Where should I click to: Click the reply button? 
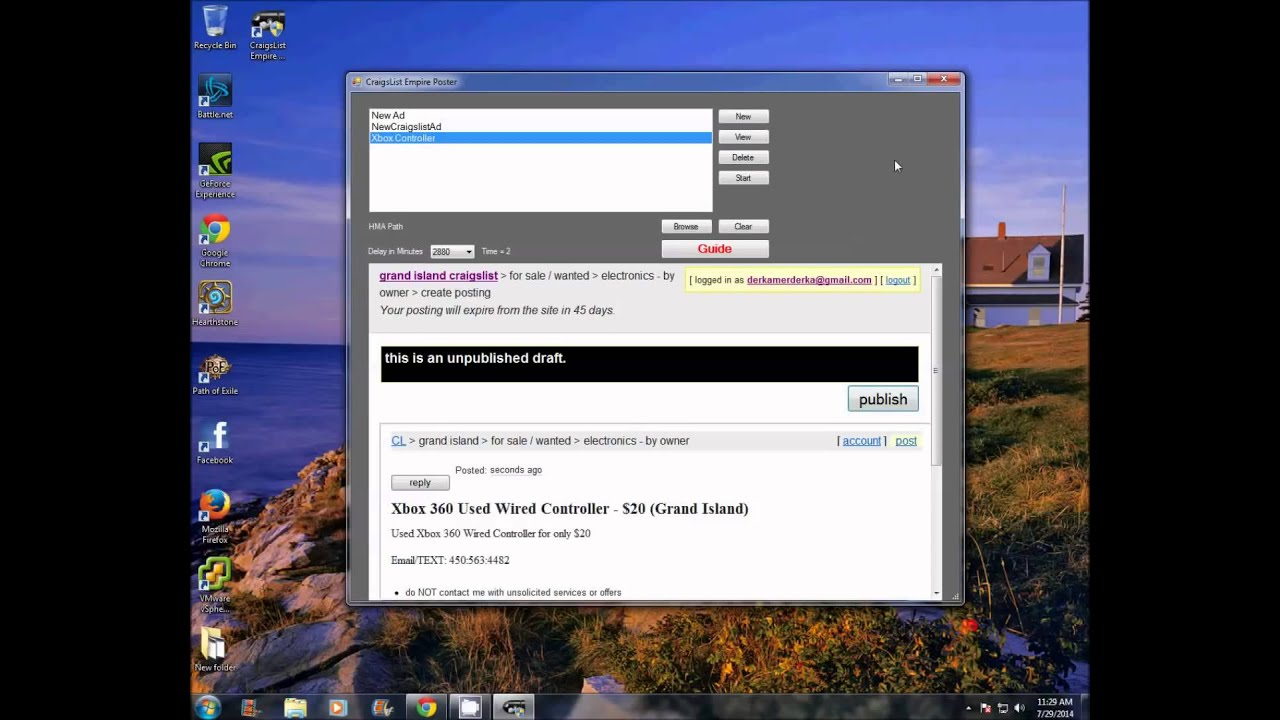click(x=420, y=483)
